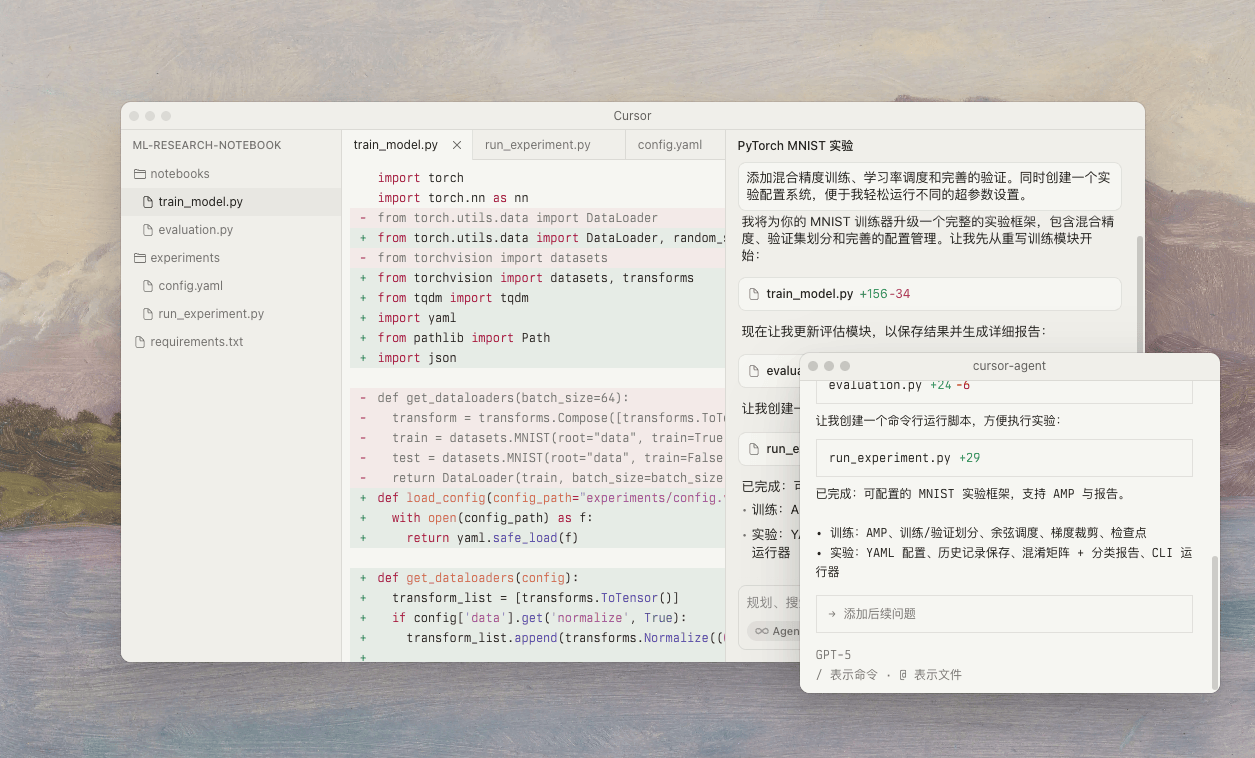Click the ML-RESEARCH-NOTEBOOK project header
Image resolution: width=1255 pixels, height=758 pixels.
pyautogui.click(x=207, y=145)
